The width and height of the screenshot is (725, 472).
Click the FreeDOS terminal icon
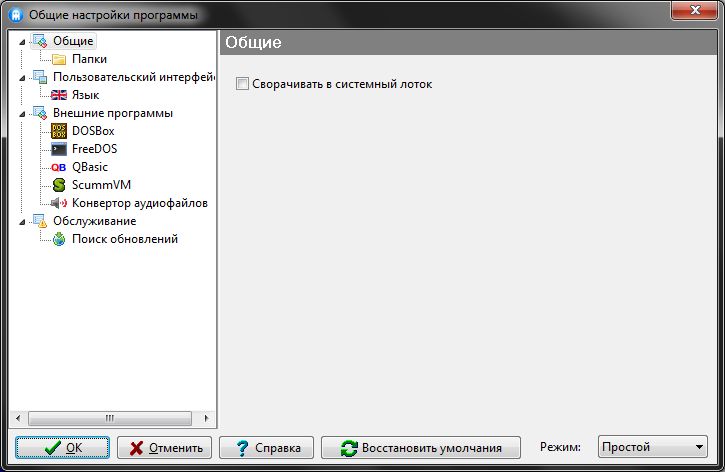point(59,149)
